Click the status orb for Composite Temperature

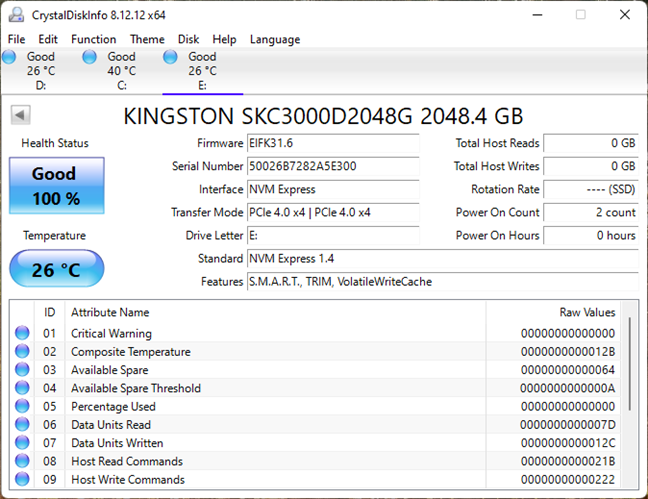(22, 351)
